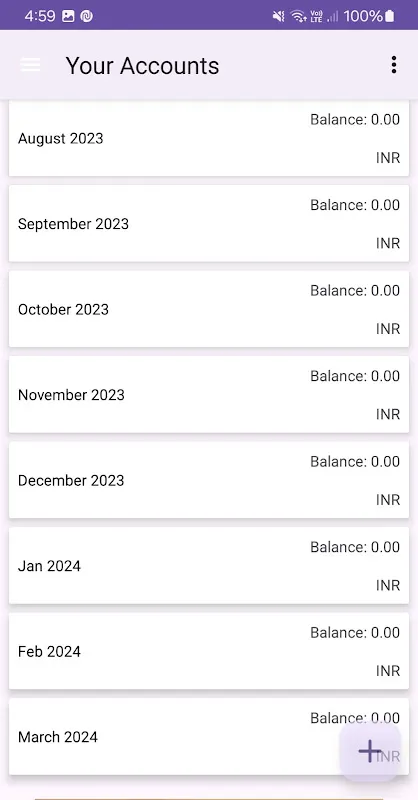
Task: Tap the clock showing 4:59
Action: (40, 16)
